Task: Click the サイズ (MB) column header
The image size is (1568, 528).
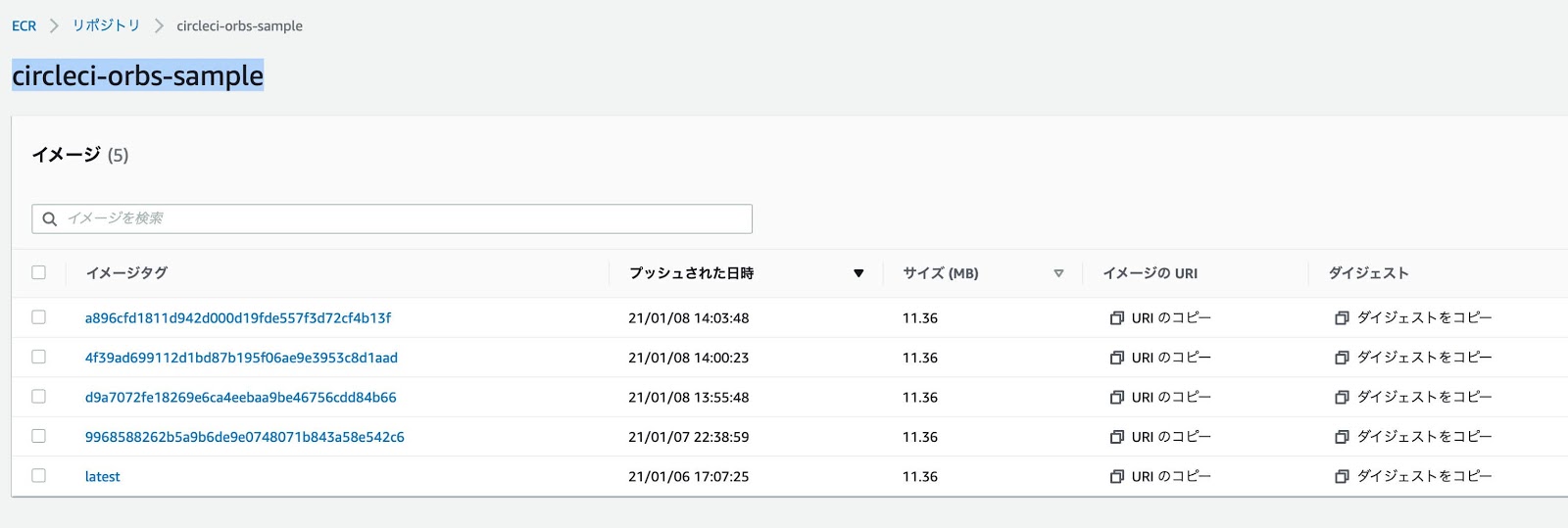Action: [x=941, y=273]
